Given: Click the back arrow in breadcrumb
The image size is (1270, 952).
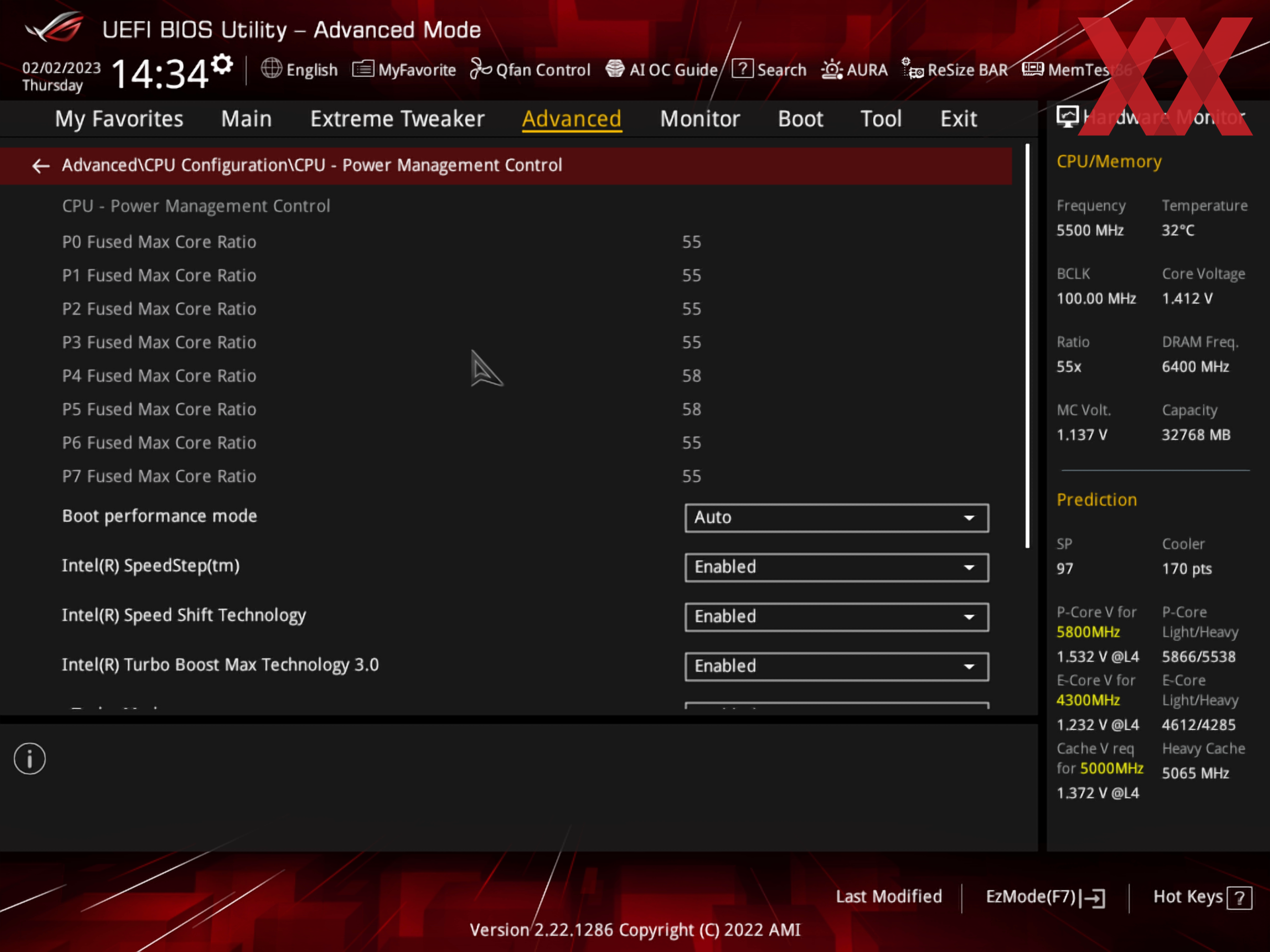Looking at the screenshot, I should click(41, 166).
